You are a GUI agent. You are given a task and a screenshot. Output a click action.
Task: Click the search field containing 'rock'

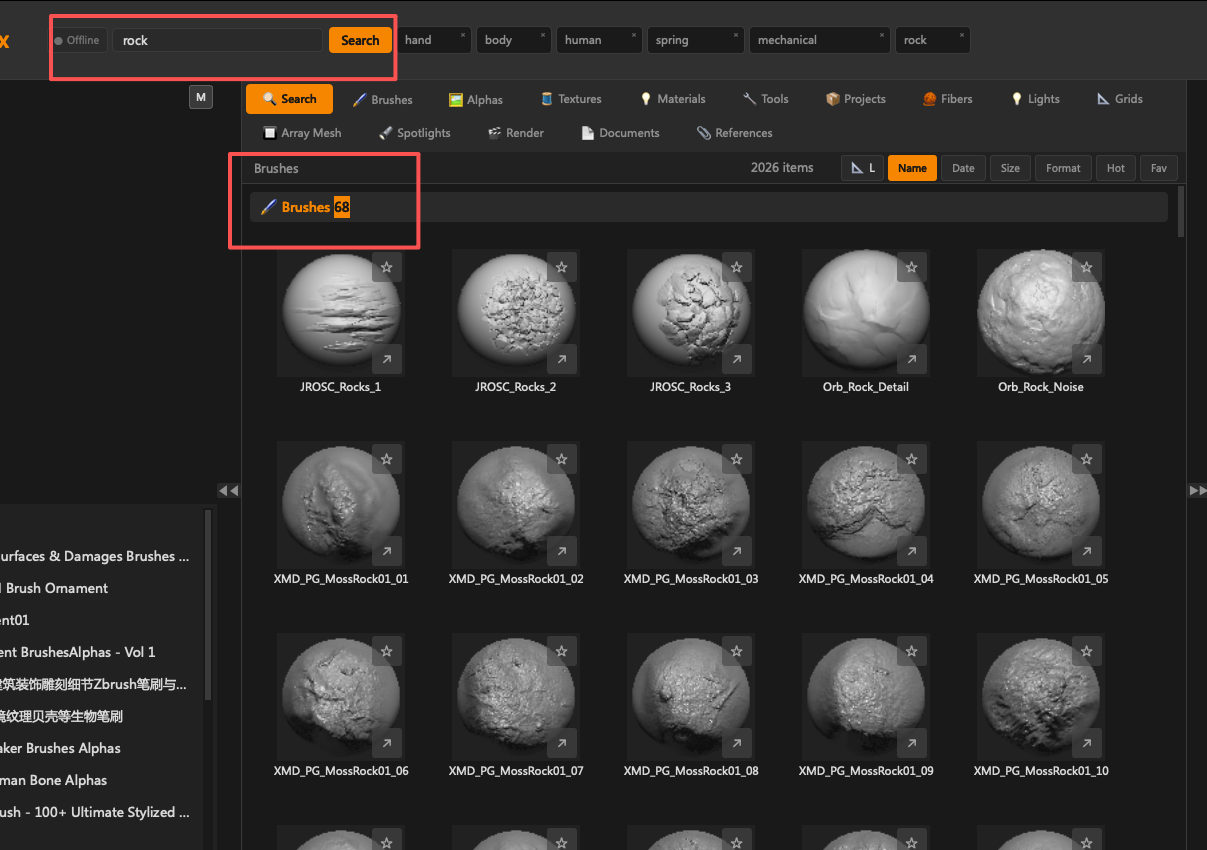217,40
